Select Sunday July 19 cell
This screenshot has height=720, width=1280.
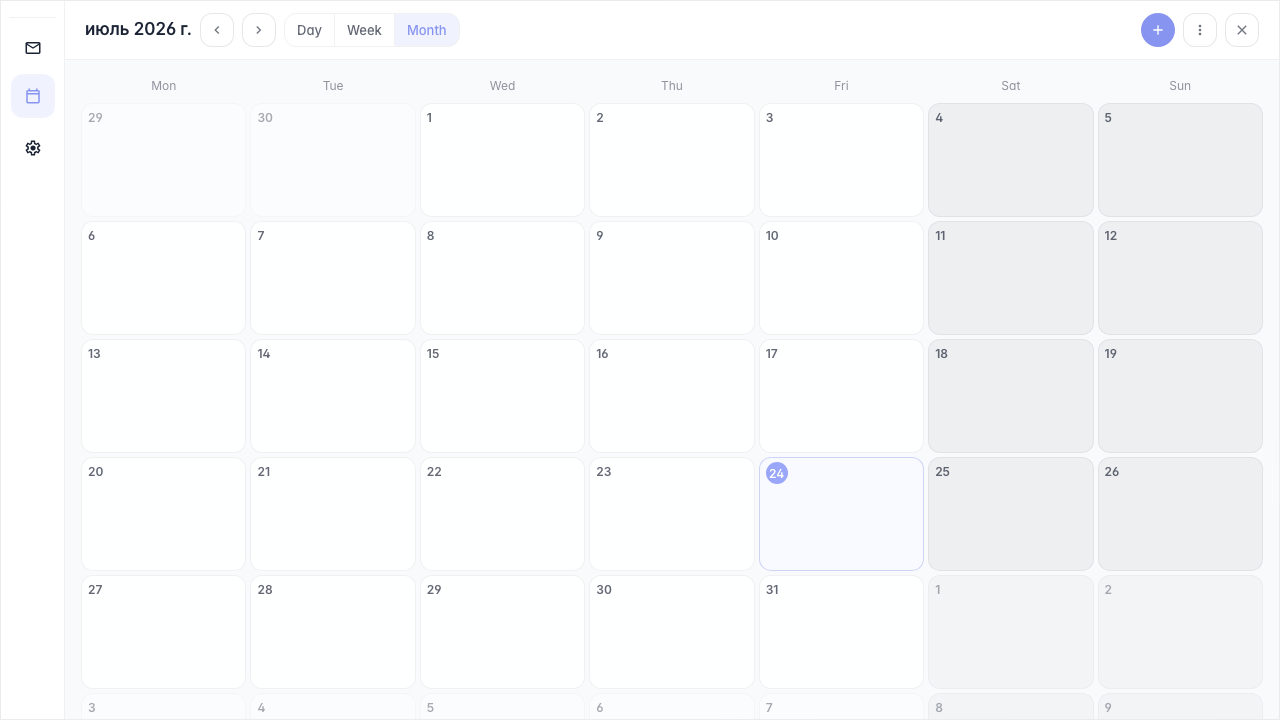1180,396
